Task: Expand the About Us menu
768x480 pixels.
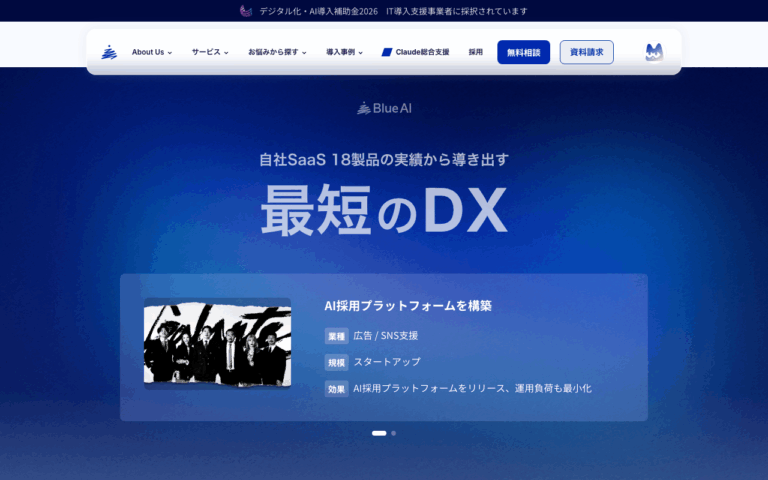Action: click(x=152, y=52)
